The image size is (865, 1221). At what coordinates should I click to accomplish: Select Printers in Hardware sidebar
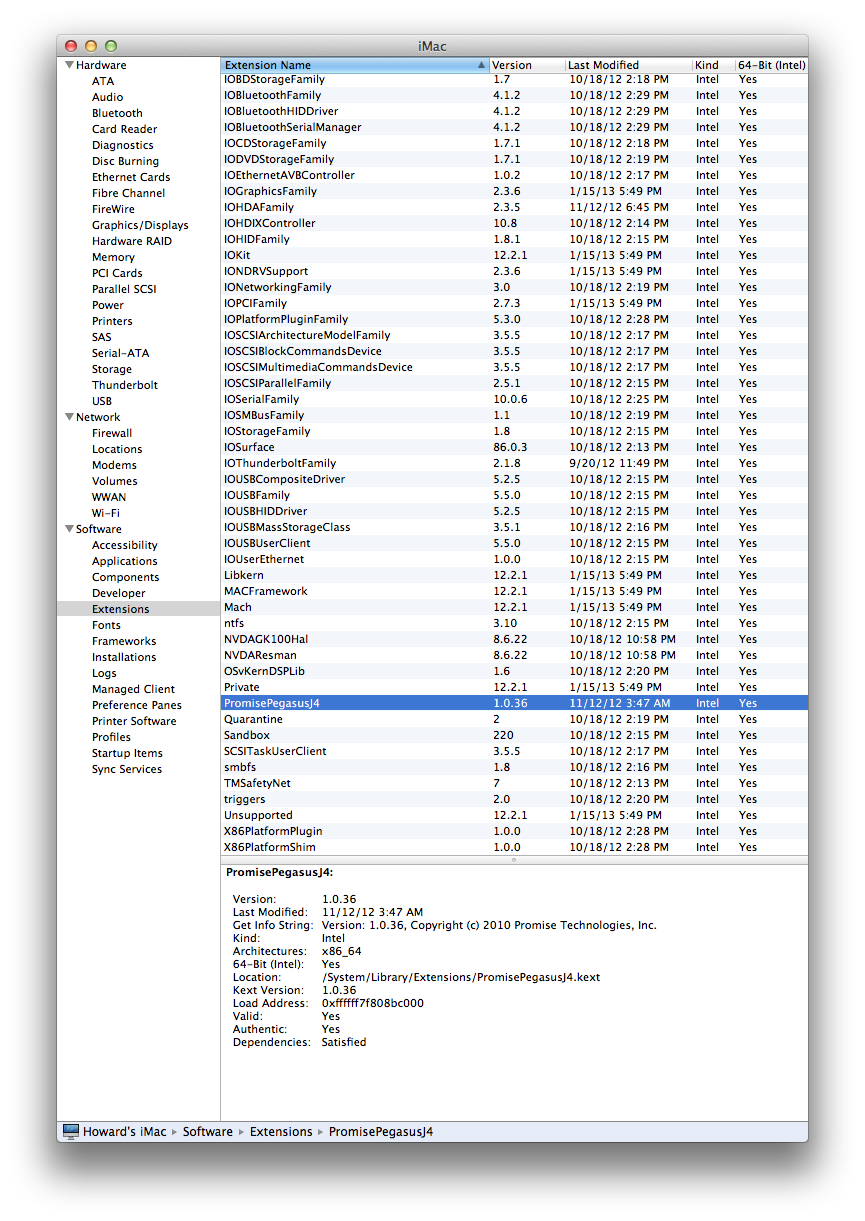(x=112, y=321)
